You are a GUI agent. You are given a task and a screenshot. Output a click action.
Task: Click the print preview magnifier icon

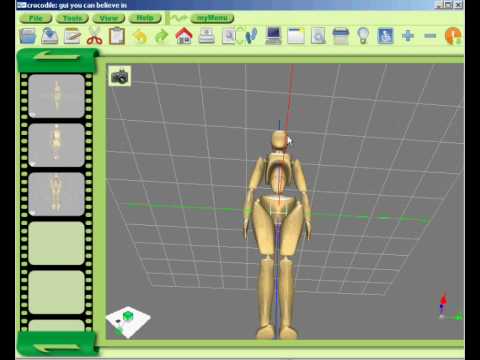[x=318, y=36]
